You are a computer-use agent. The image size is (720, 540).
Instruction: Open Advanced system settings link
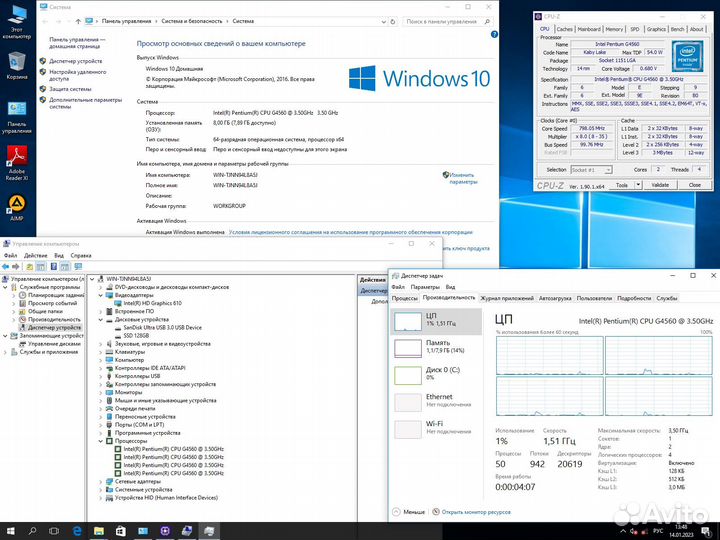click(85, 103)
